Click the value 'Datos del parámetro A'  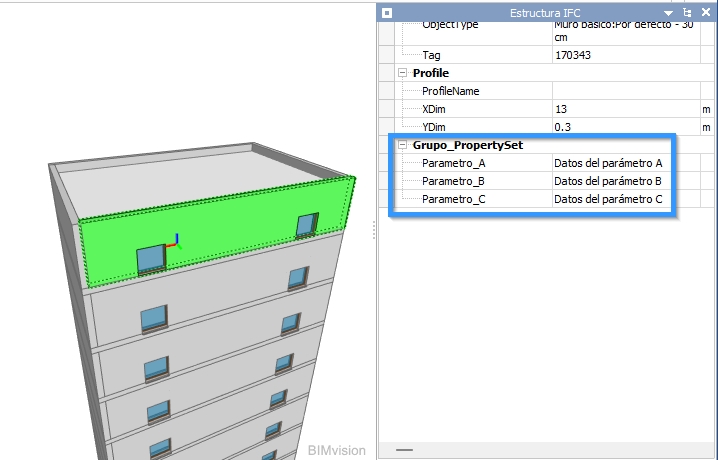[608, 163]
